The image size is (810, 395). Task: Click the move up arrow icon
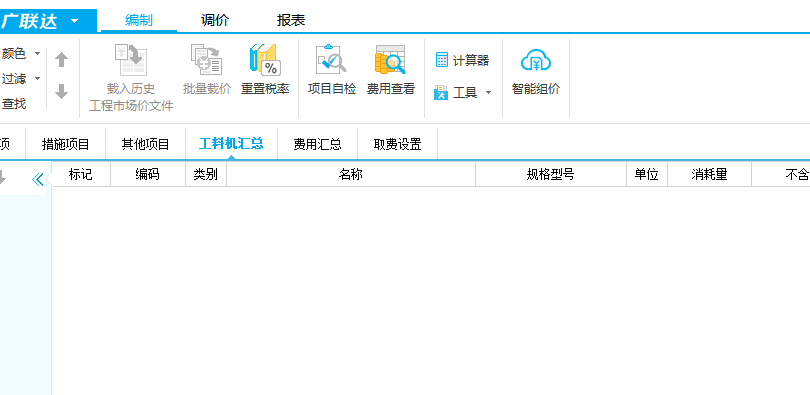click(61, 59)
